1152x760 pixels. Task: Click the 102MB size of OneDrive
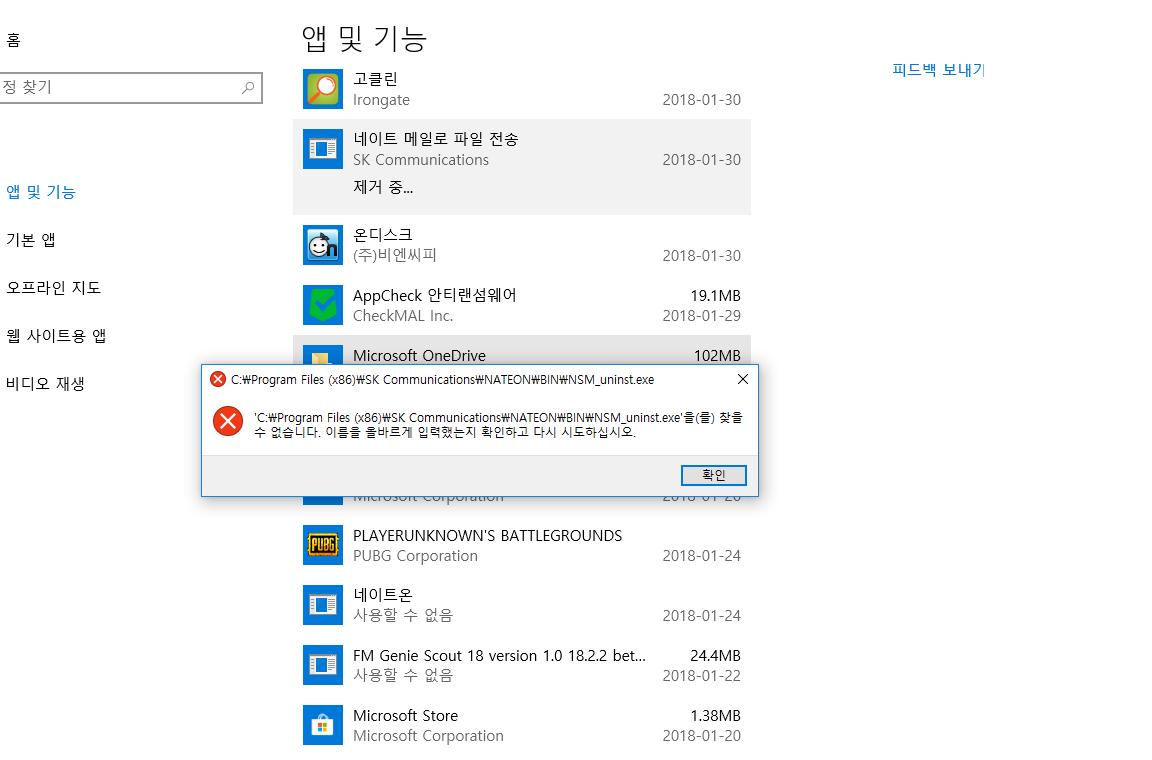pyautogui.click(x=717, y=356)
